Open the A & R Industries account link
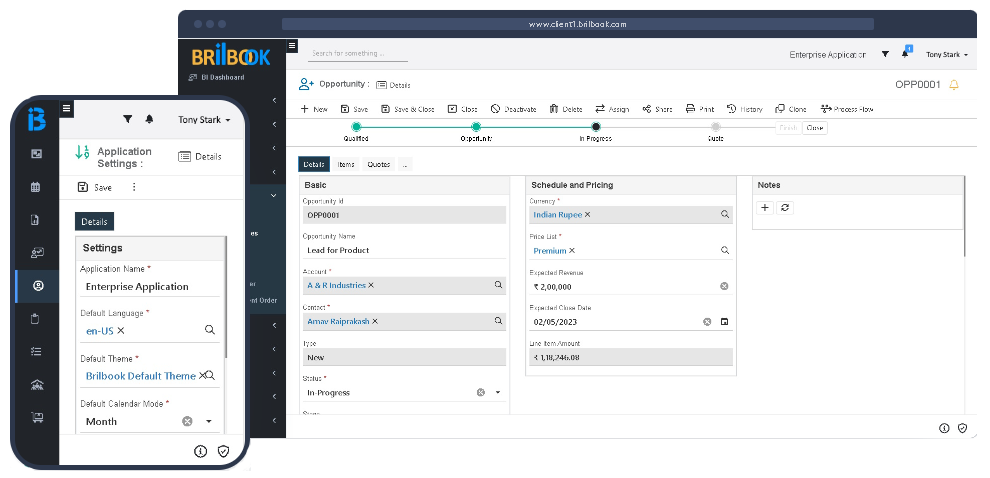The image size is (990, 478). pos(337,285)
